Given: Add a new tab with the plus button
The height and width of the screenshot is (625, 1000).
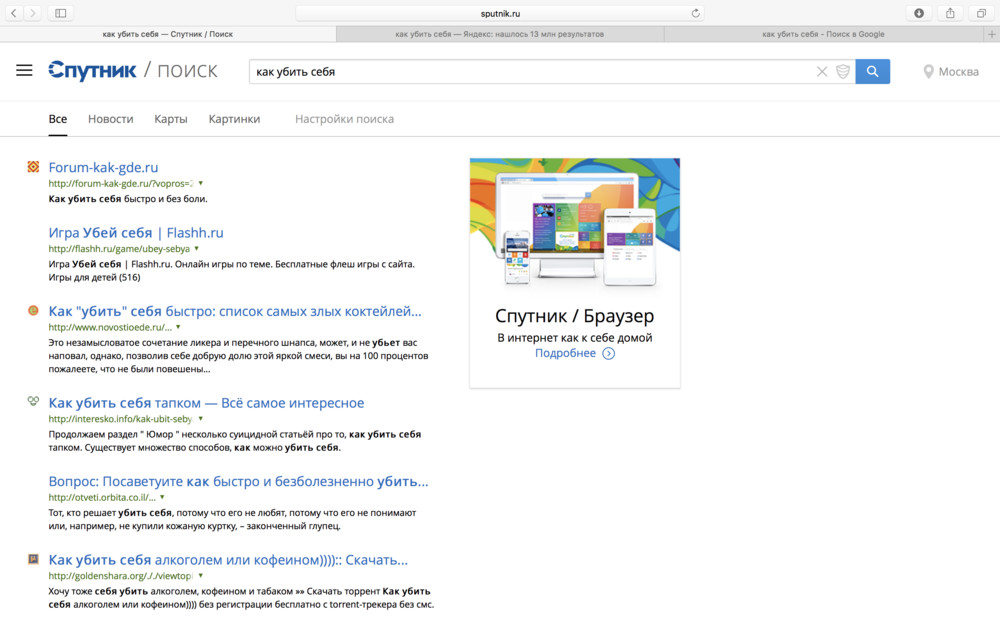Looking at the screenshot, I should [x=992, y=34].
